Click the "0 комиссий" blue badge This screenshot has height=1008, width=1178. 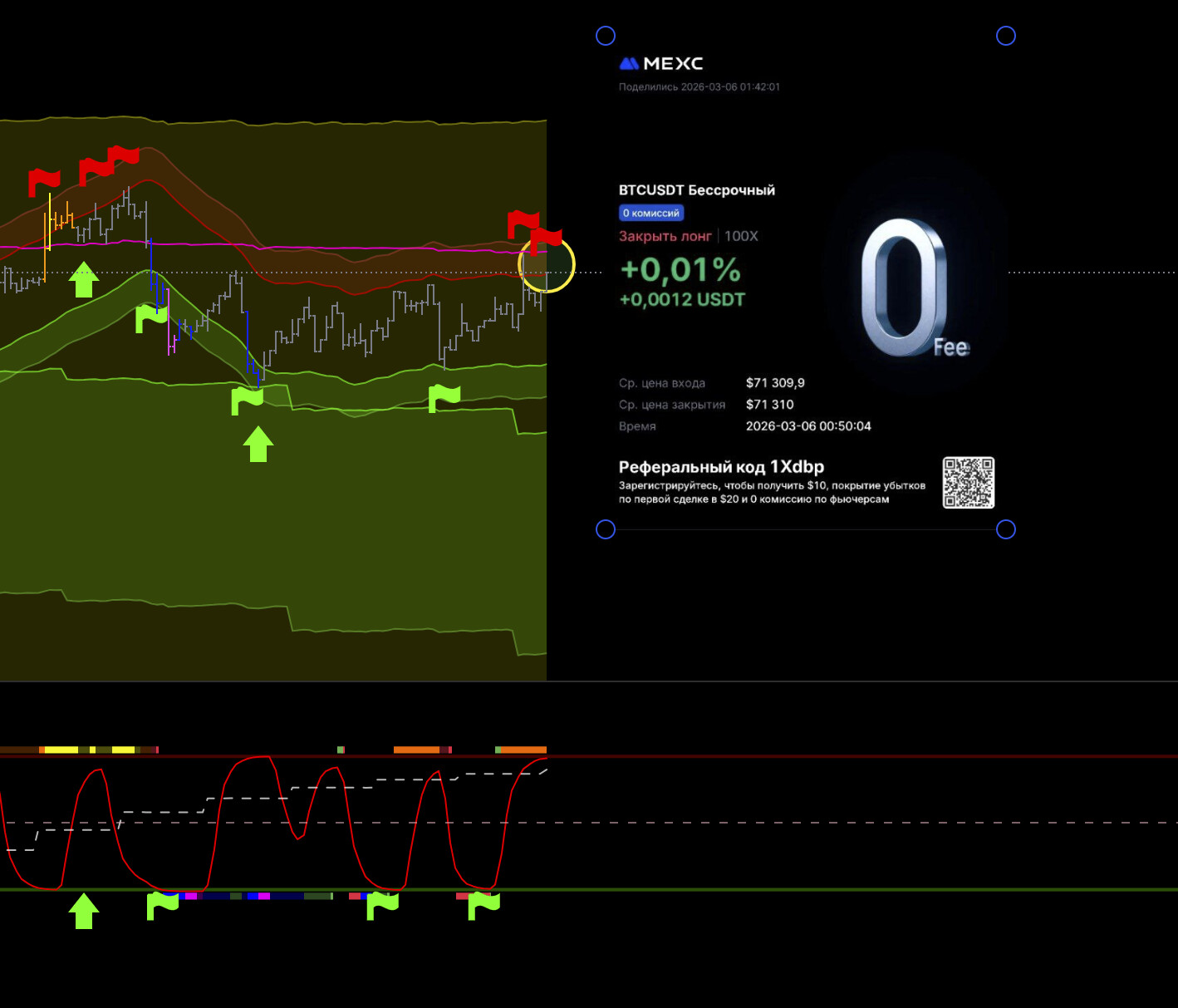[x=651, y=214]
